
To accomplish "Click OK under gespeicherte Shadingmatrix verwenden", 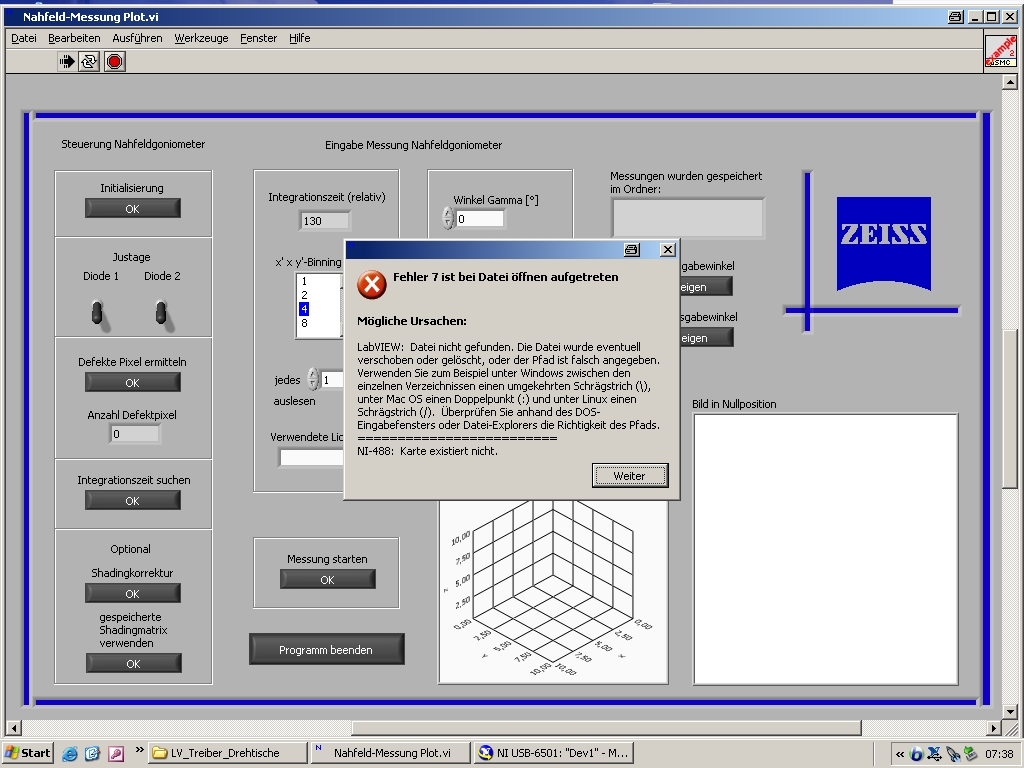I will 133,663.
